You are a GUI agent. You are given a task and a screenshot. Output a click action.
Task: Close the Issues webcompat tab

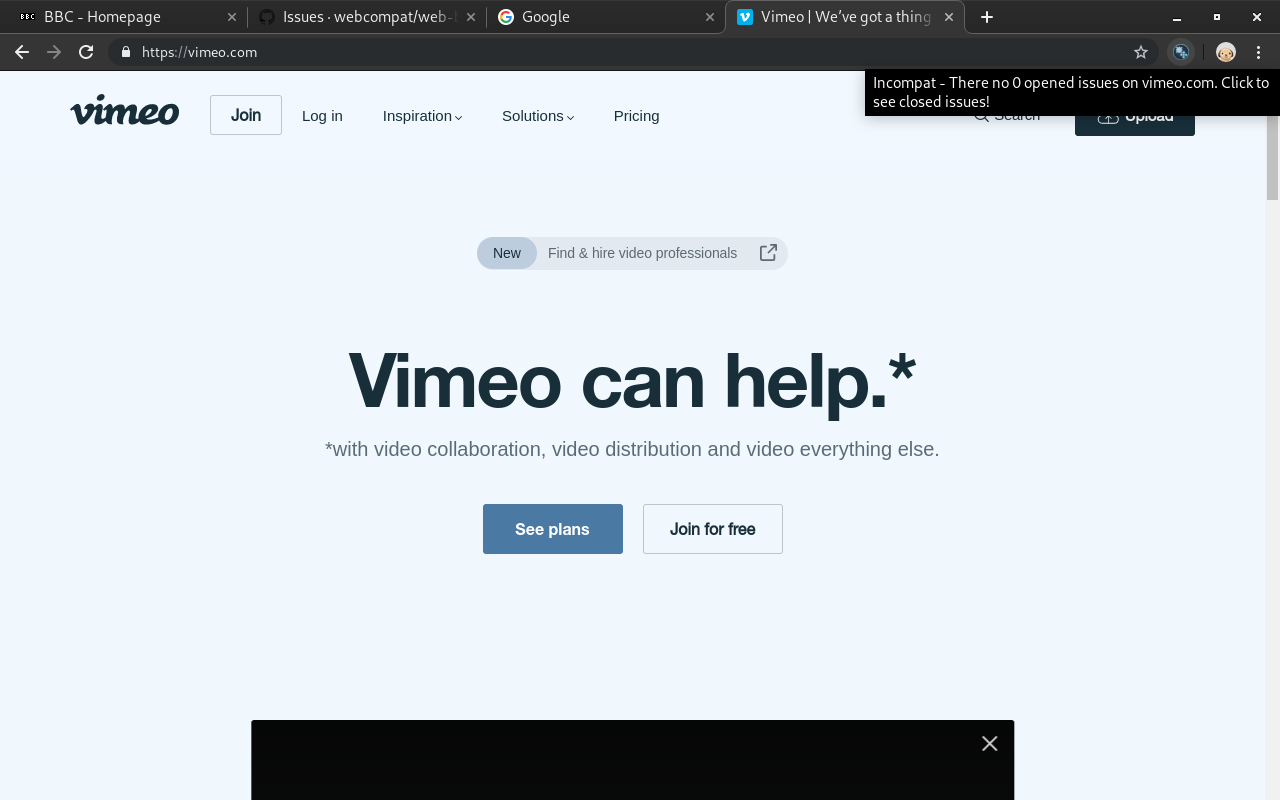click(471, 17)
